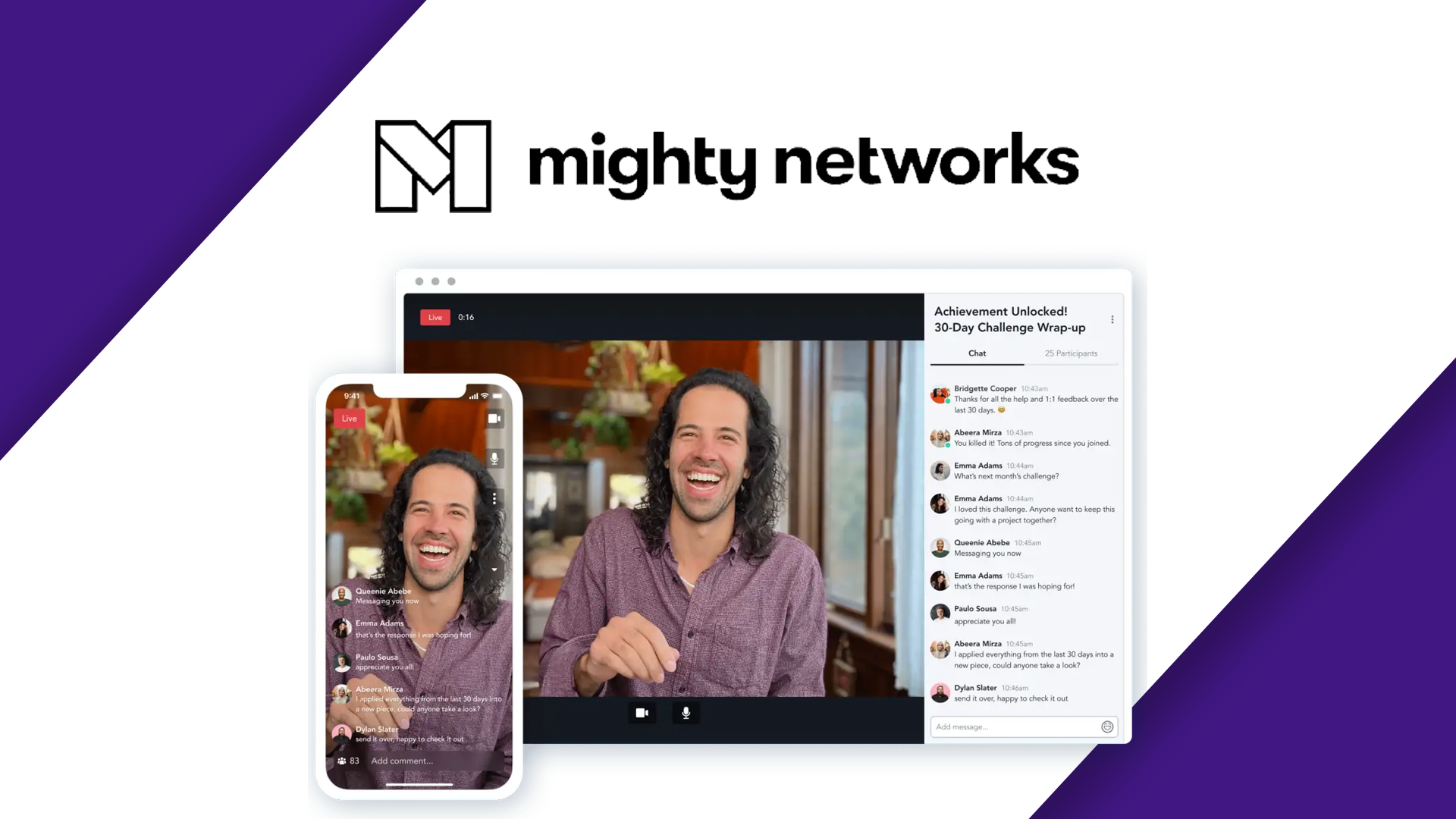Expand the desktop overflow options menu
Screen dimensions: 1456x819
pos(1112,319)
